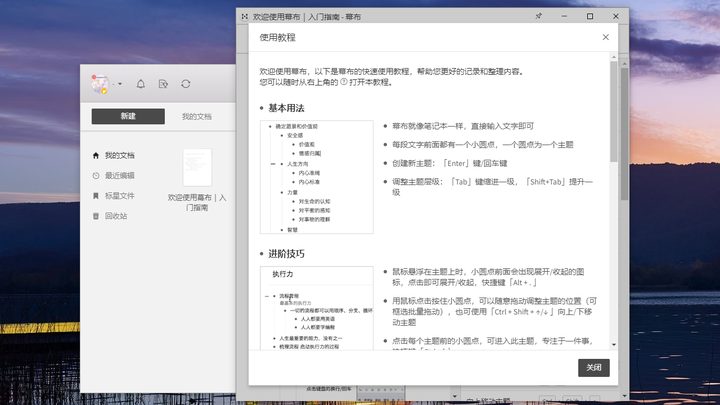This screenshot has width=720, height=405.
Task: Click the tutorial scrollbar down arrow
Action: pyautogui.click(x=614, y=345)
